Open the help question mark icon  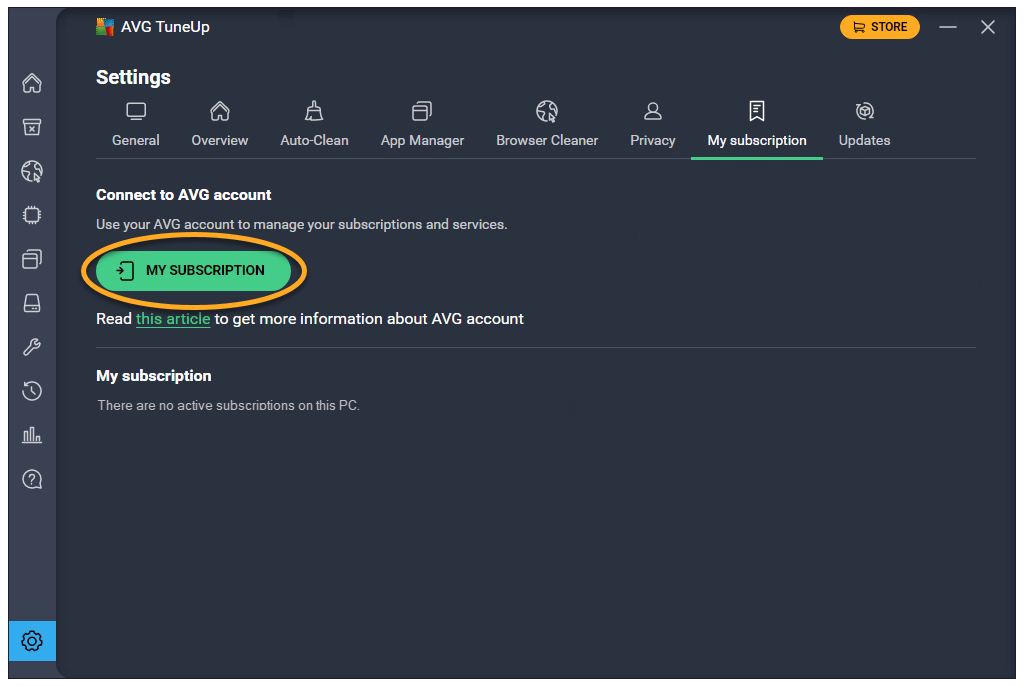coord(32,479)
